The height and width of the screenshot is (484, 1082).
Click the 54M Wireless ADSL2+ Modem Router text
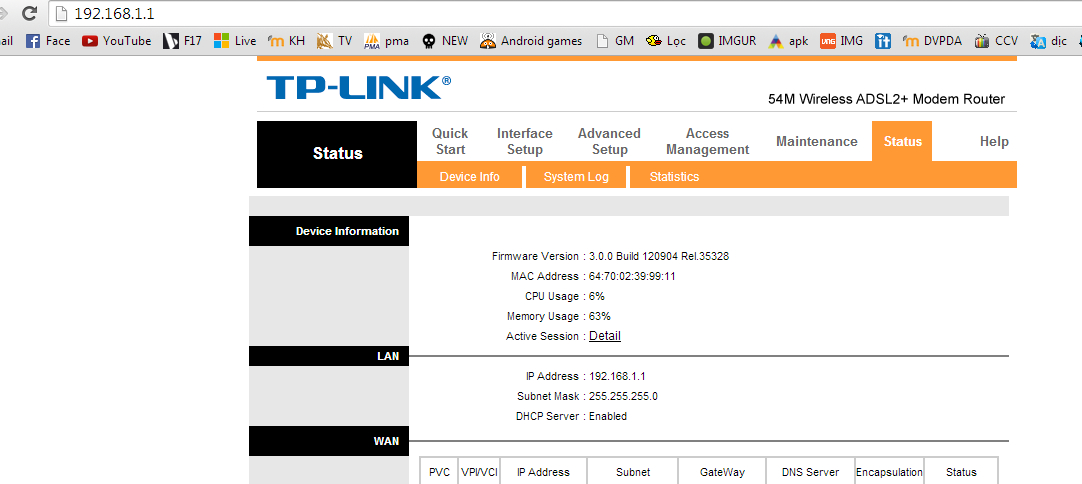[x=887, y=99]
